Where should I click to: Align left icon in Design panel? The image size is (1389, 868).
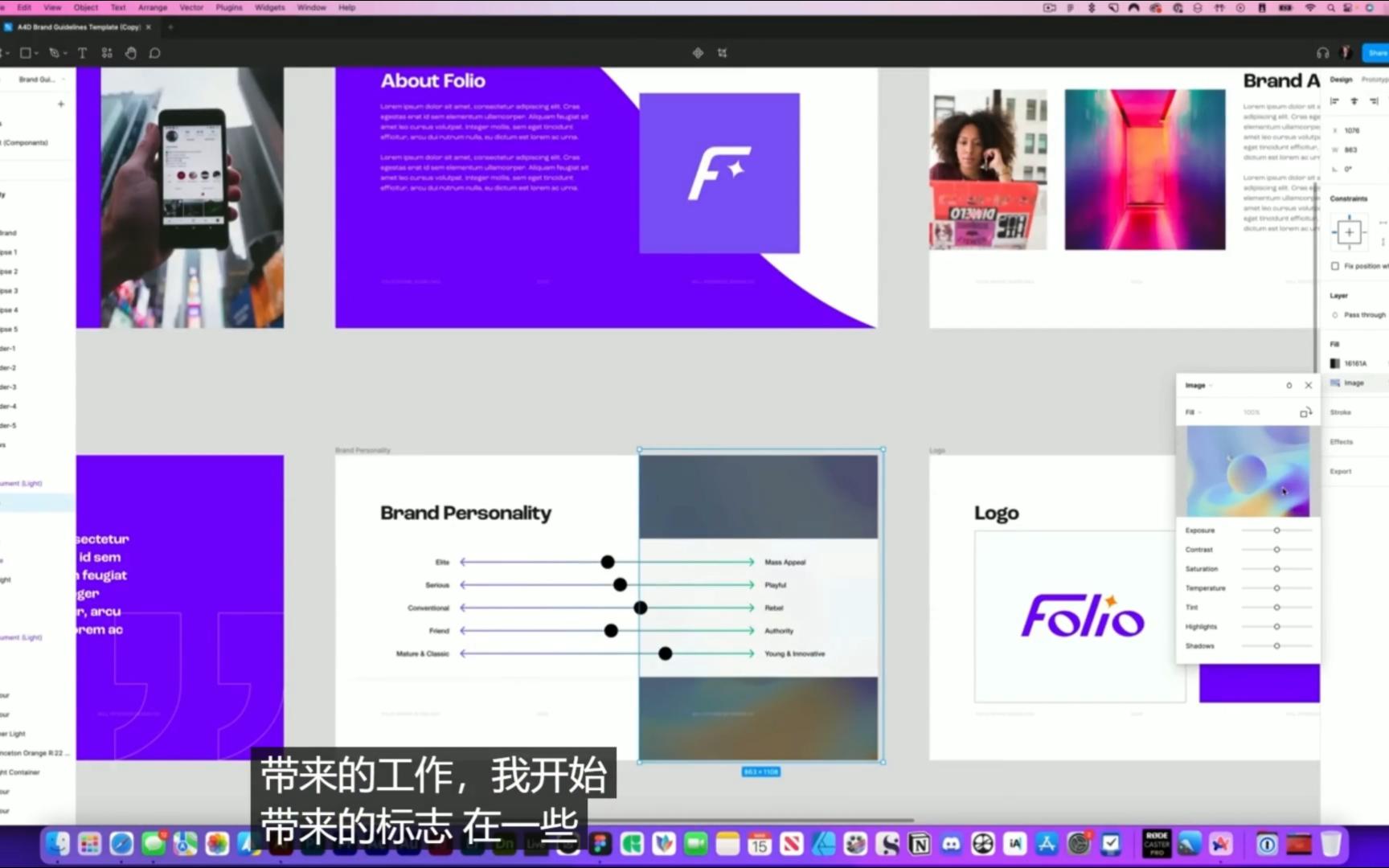point(1335,101)
